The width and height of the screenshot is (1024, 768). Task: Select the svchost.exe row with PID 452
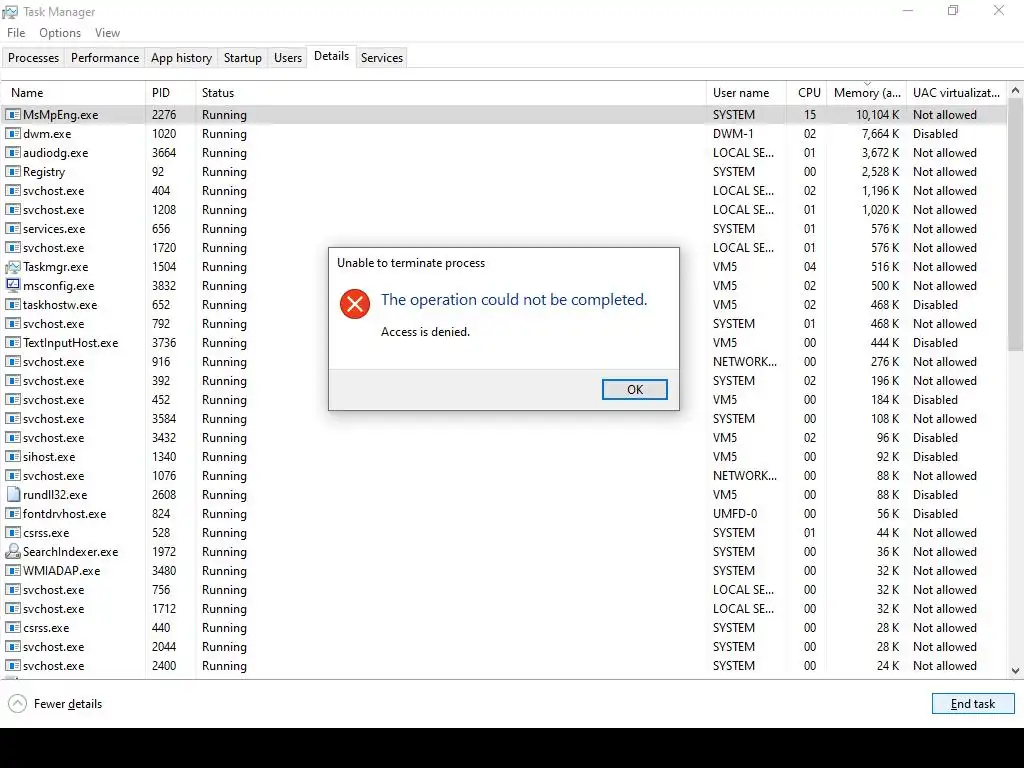point(504,400)
